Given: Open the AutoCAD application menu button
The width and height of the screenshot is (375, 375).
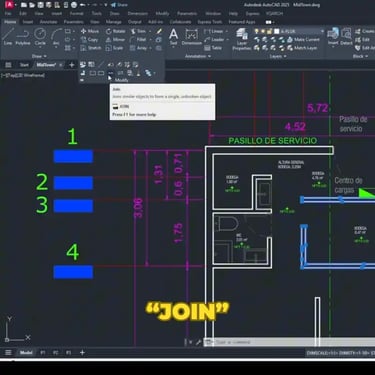Looking at the screenshot, I should pyautogui.click(x=10, y=5).
